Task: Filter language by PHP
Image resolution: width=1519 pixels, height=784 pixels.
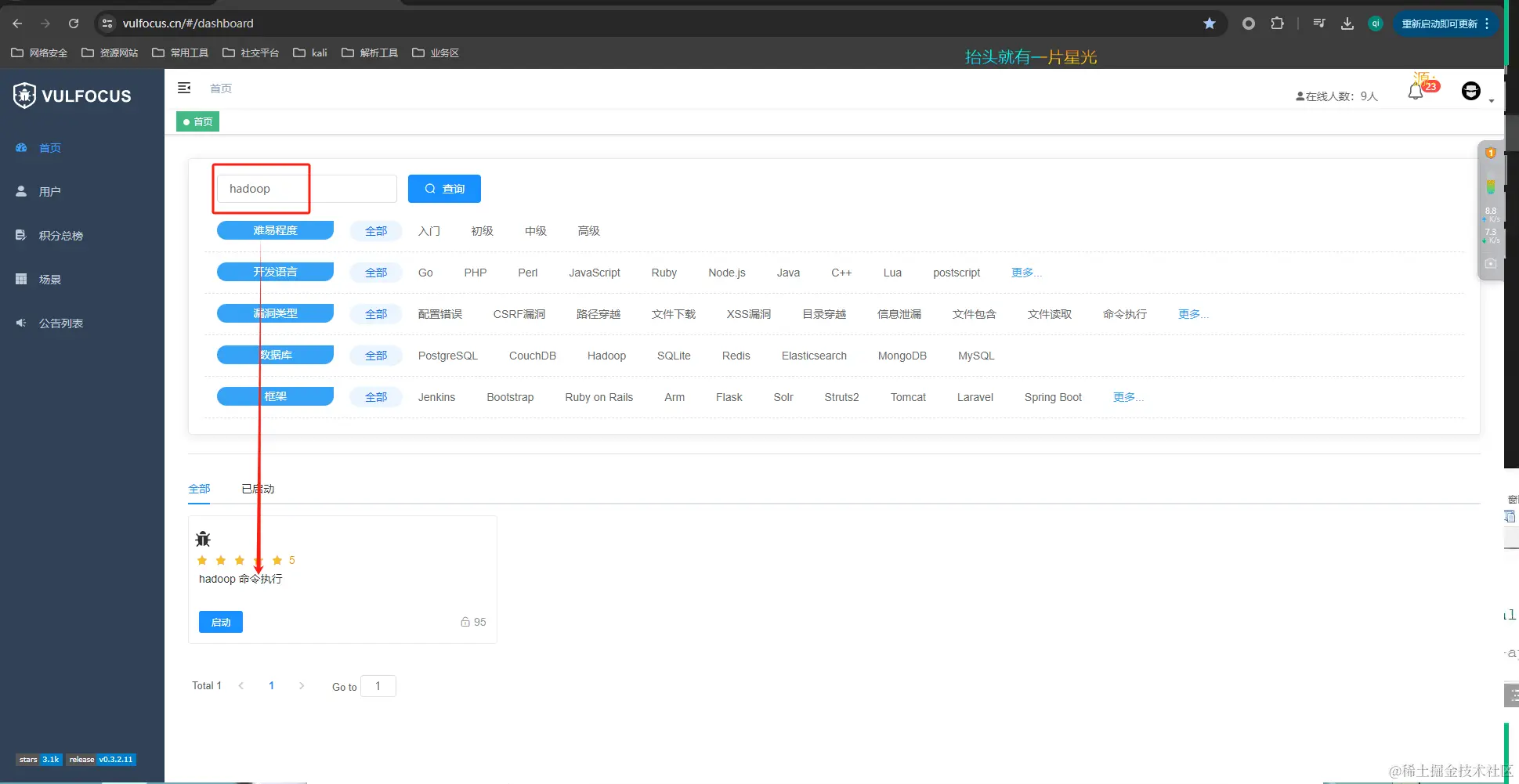Action: point(476,273)
